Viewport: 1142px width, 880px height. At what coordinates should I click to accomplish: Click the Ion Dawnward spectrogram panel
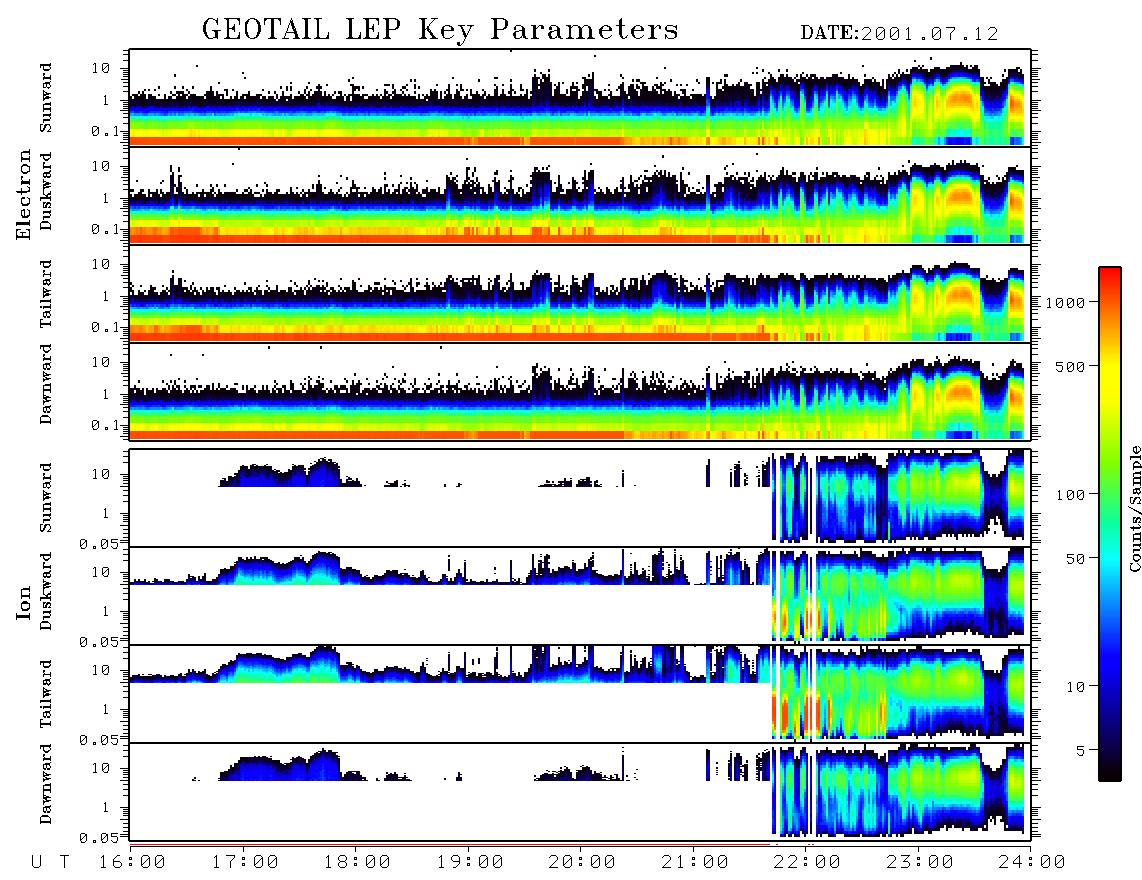coord(580,791)
